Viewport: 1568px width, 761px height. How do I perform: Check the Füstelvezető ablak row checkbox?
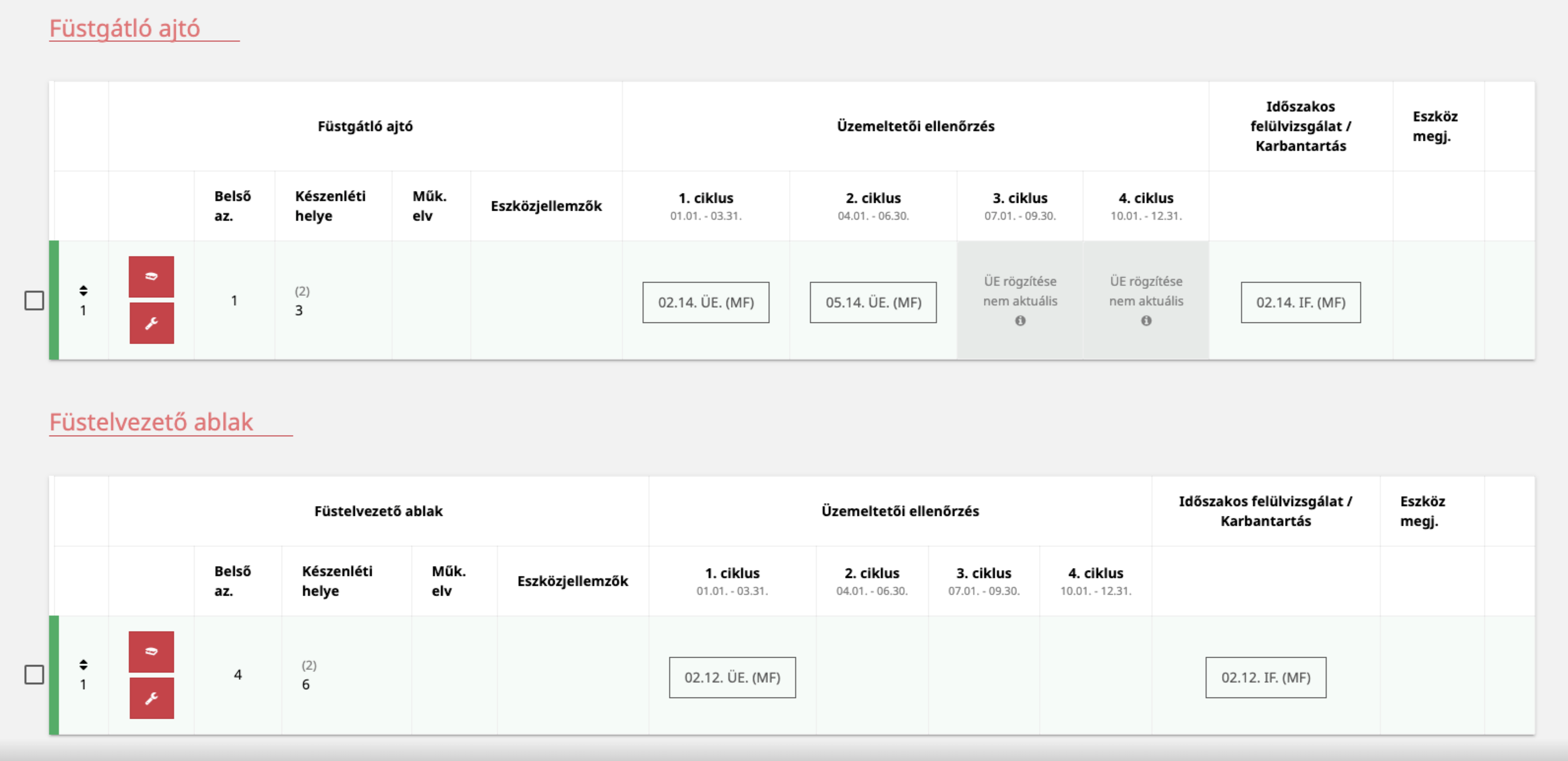34,674
